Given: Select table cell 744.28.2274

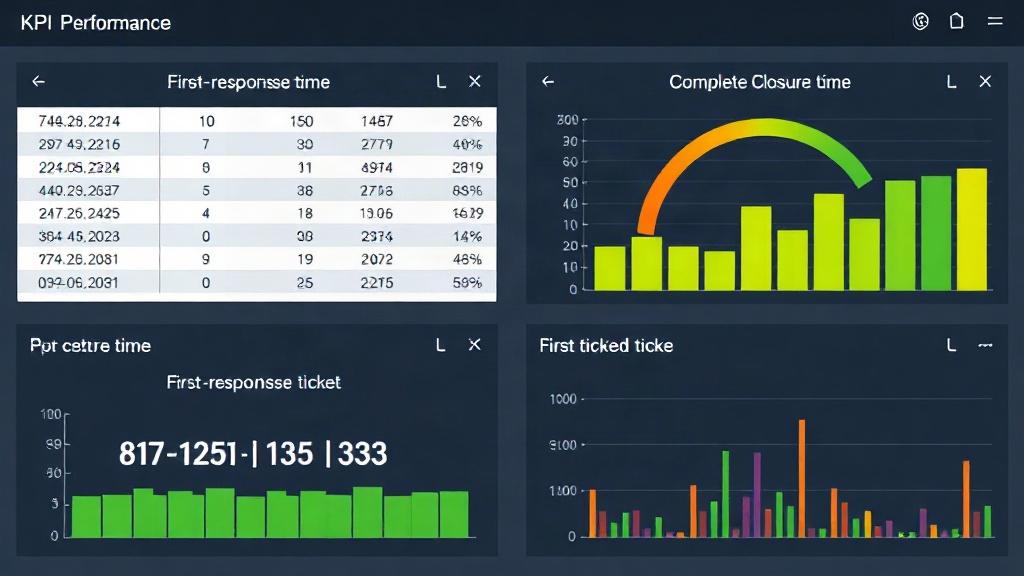Looking at the screenshot, I should pyautogui.click(x=79, y=121).
